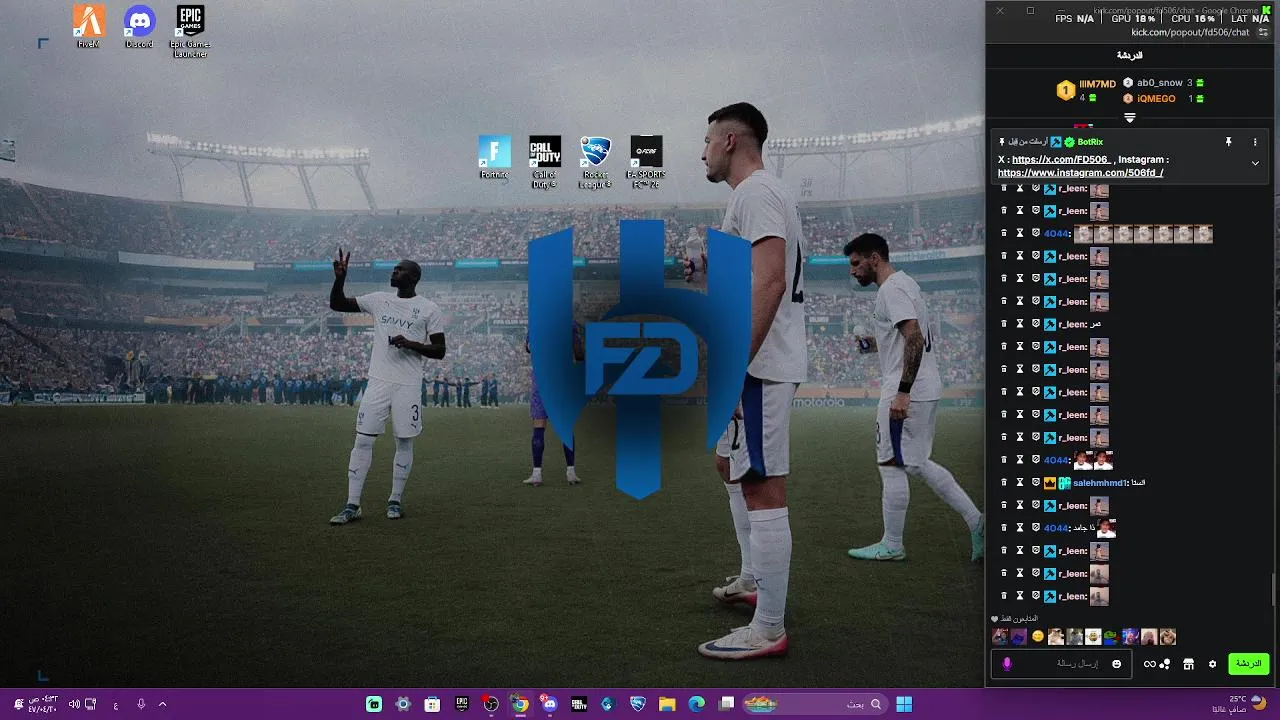Insert the Pepe frog quick emote
This screenshot has height=720, width=1280.
[x=1111, y=637]
